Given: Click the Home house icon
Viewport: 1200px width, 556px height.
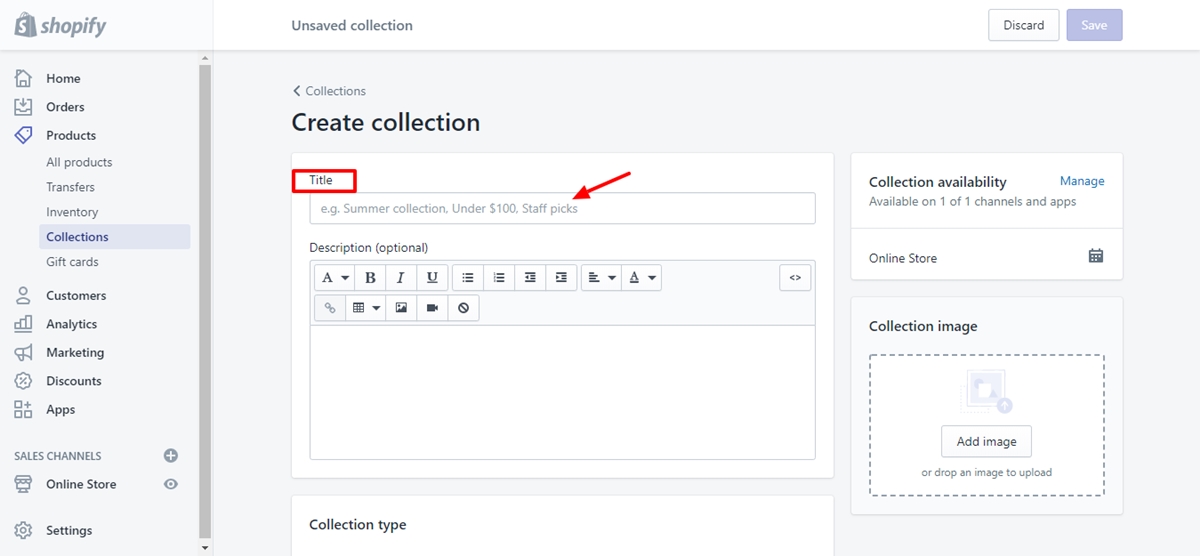Looking at the screenshot, I should coord(23,78).
